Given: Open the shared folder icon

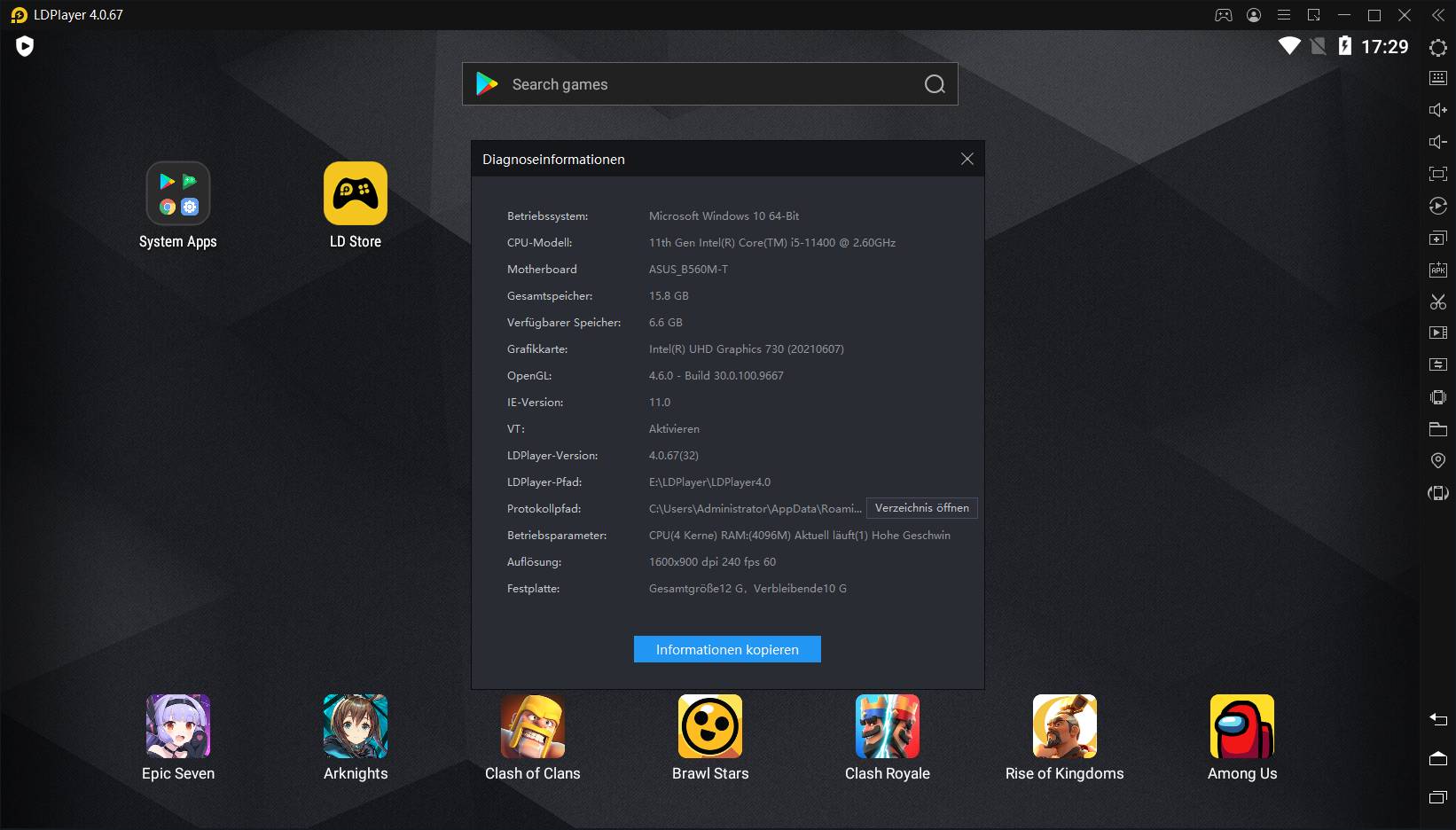Looking at the screenshot, I should tap(1438, 429).
